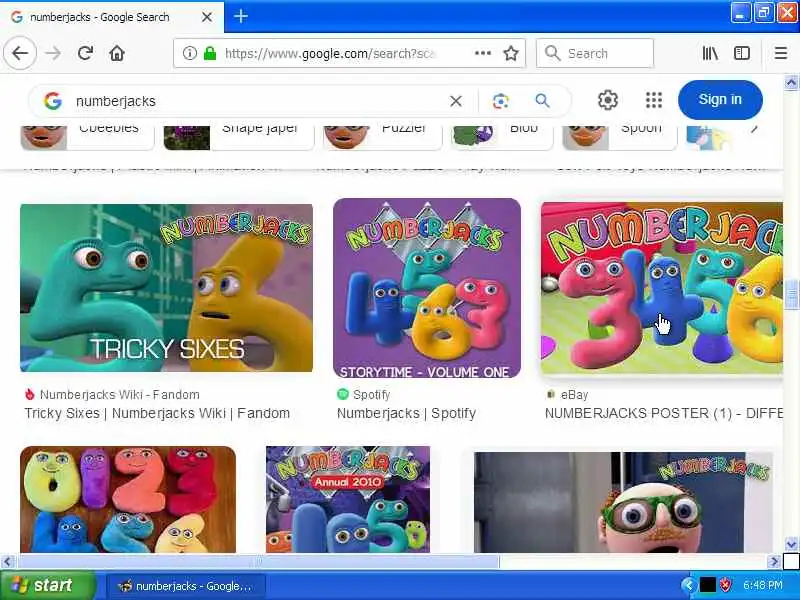Click horizontal scrollbar right arrow
The height and width of the screenshot is (600, 800).
[x=774, y=562]
